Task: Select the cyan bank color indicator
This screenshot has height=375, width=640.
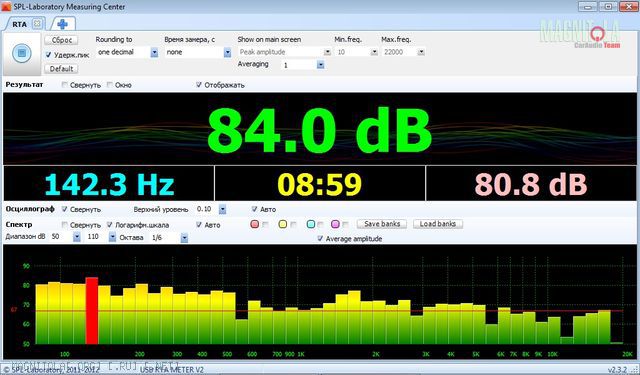Action: pyautogui.click(x=311, y=224)
